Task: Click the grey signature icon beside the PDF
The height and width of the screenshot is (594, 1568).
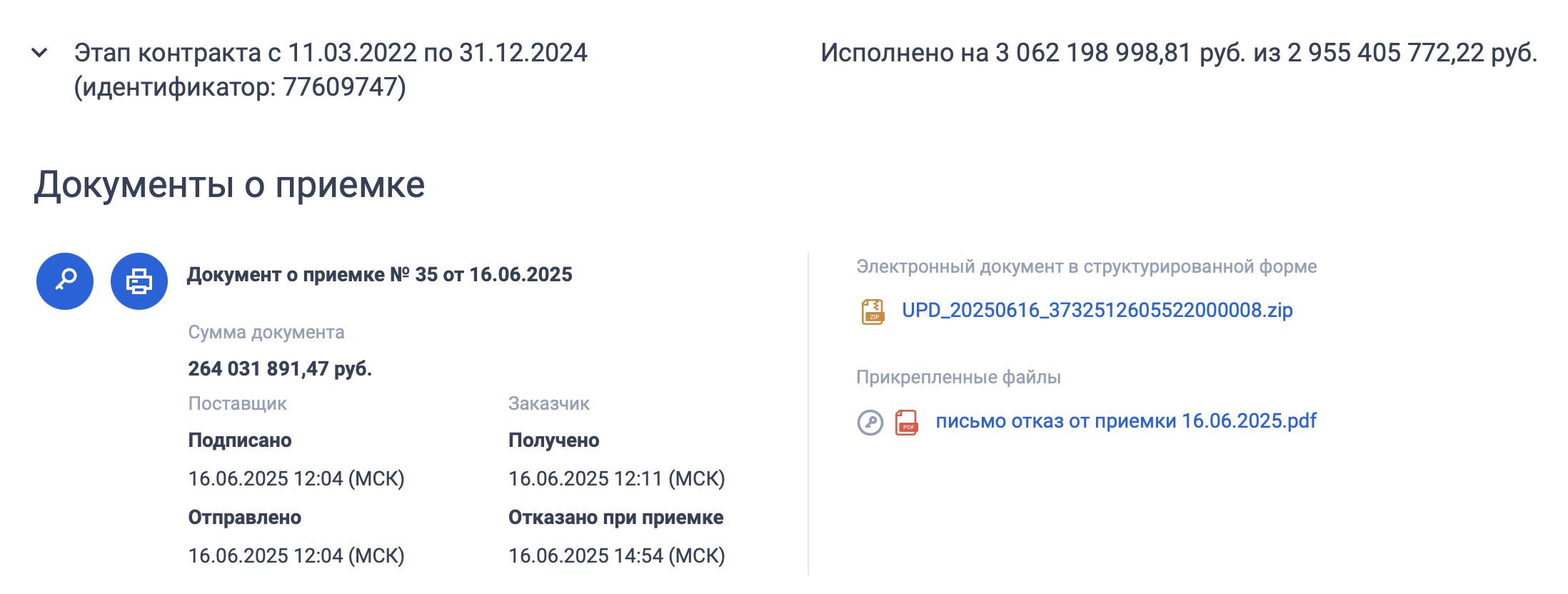Action: pyautogui.click(x=870, y=423)
